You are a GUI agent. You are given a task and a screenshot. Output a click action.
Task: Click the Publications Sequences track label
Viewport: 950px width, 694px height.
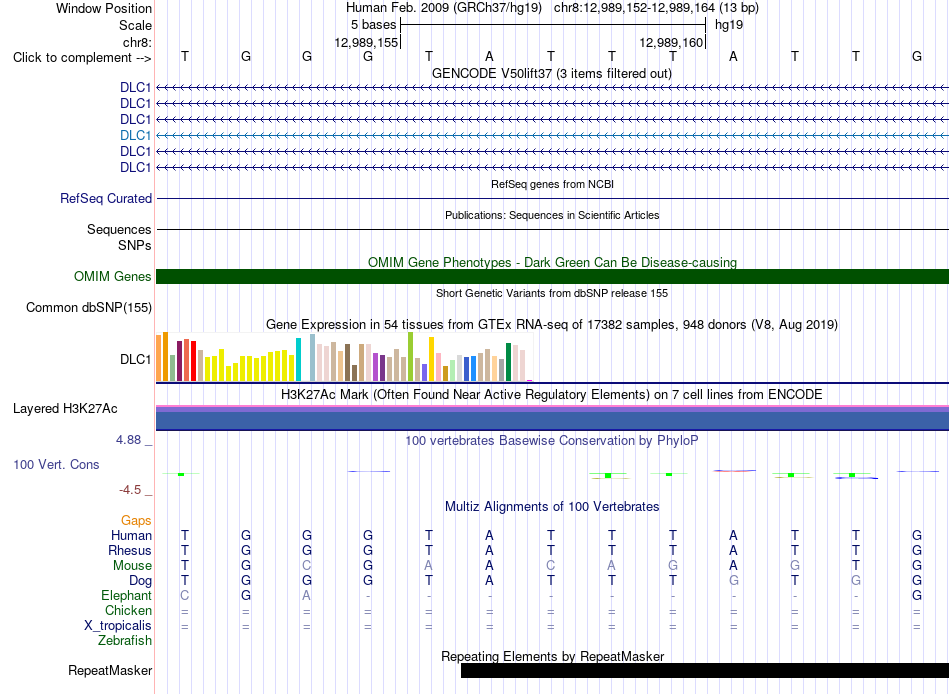tap(119, 229)
